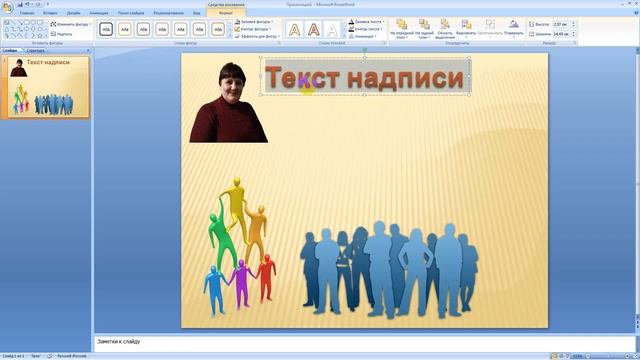The height and width of the screenshot is (360, 640).
Task: Click Изменить фигуру dropdown
Action: pyautogui.click(x=71, y=24)
